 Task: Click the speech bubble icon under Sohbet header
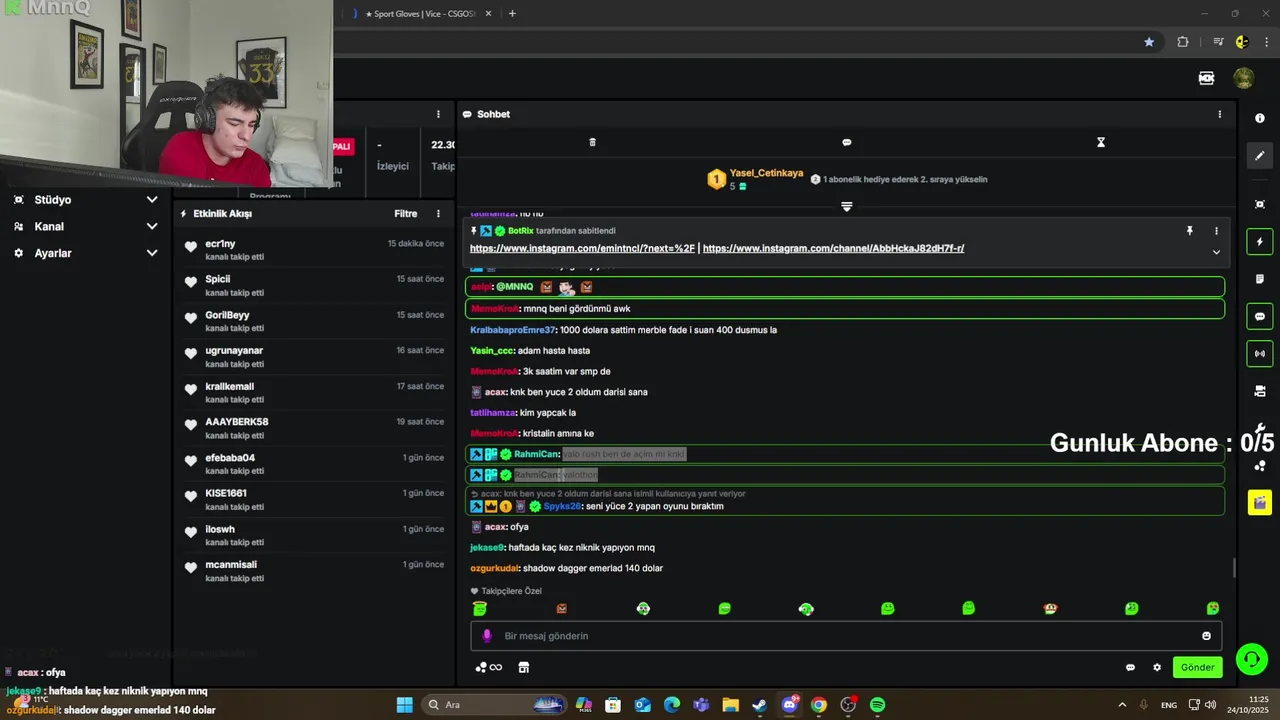[x=846, y=142]
